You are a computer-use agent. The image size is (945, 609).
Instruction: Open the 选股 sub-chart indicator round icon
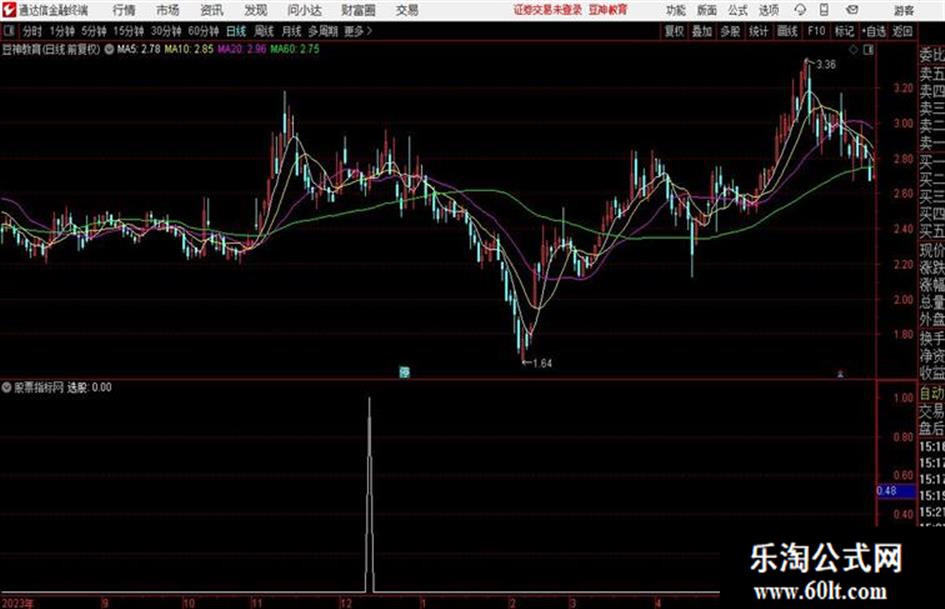coord(6,387)
